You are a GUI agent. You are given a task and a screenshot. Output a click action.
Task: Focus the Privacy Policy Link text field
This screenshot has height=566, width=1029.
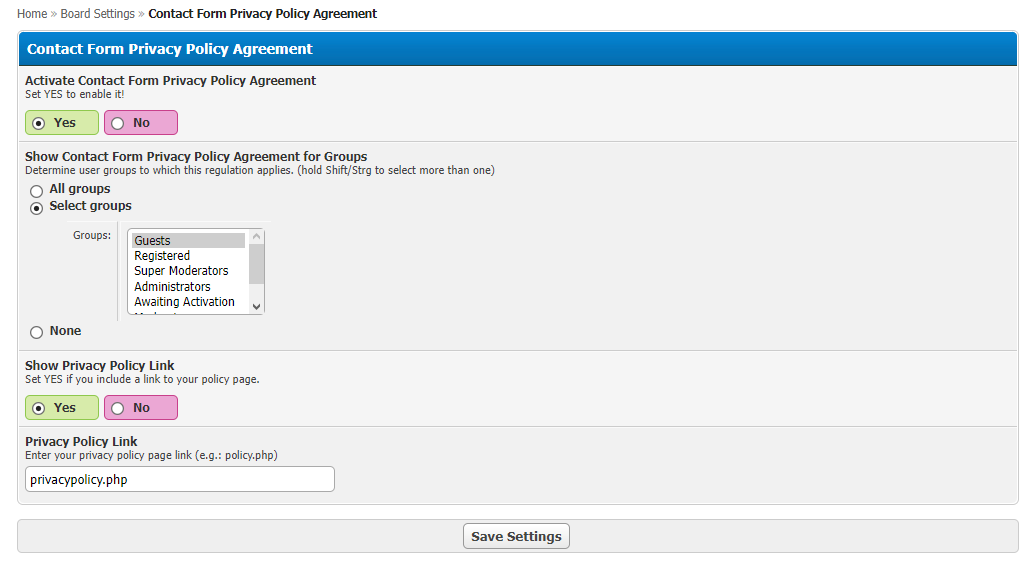[180, 479]
